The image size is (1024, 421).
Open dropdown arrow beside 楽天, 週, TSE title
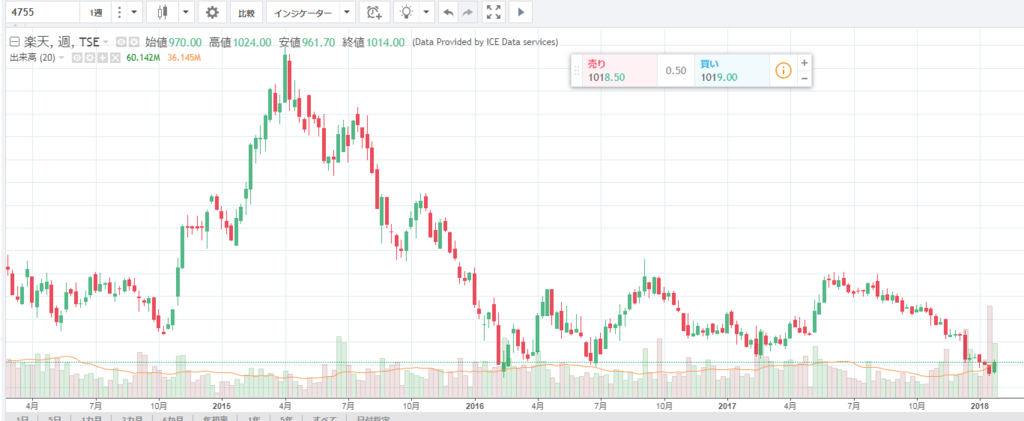tap(106, 42)
